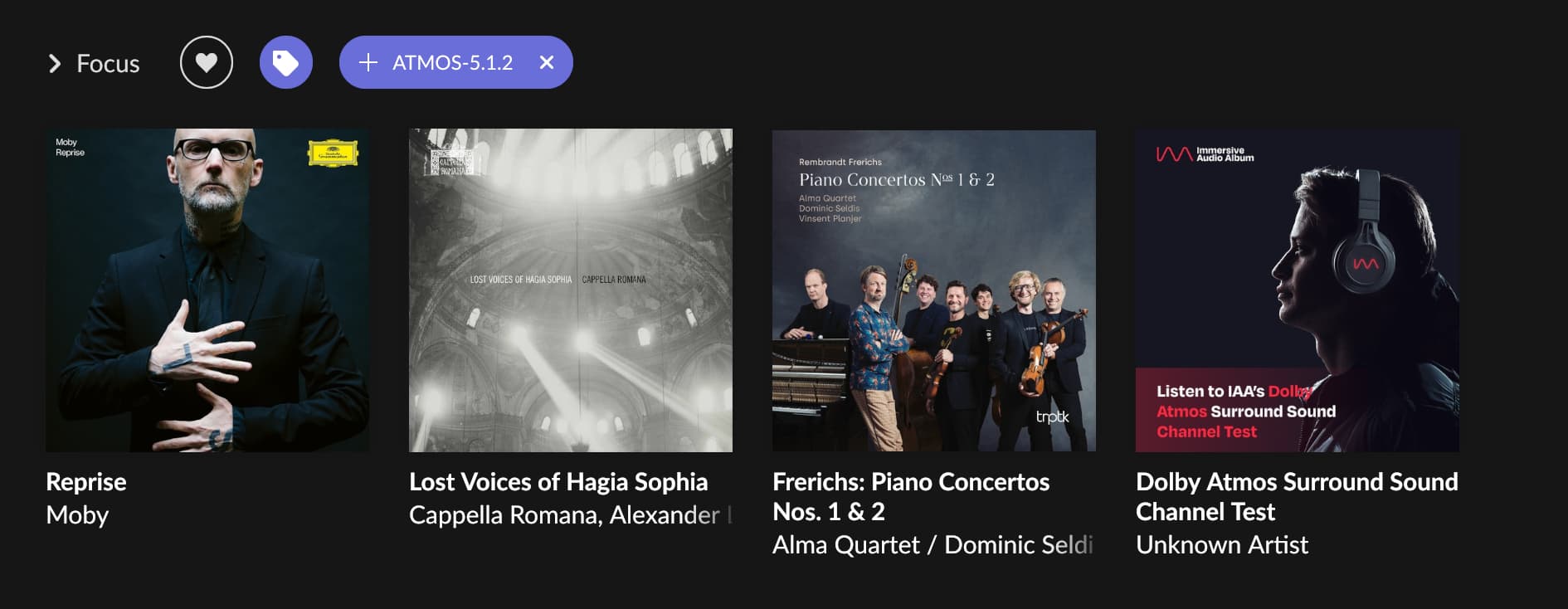The height and width of the screenshot is (609, 1568).
Task: Open Cappella Romana artist link
Action: point(504,515)
